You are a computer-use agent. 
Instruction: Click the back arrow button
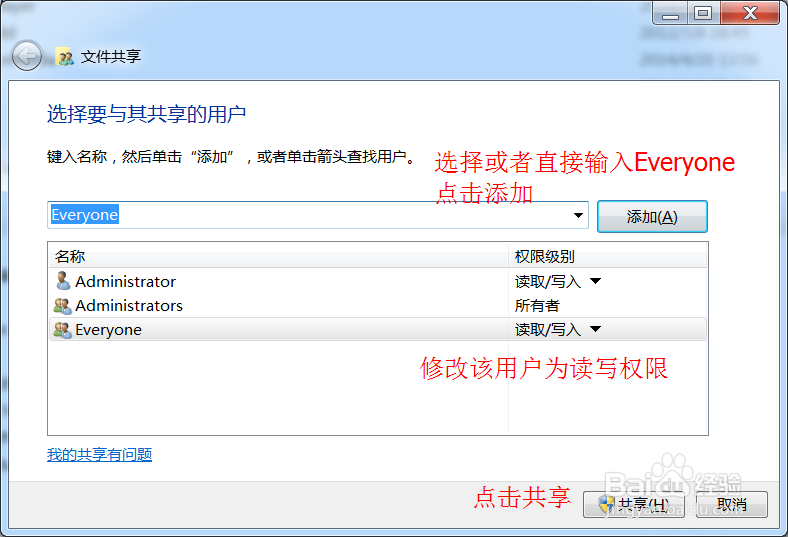(x=27, y=56)
